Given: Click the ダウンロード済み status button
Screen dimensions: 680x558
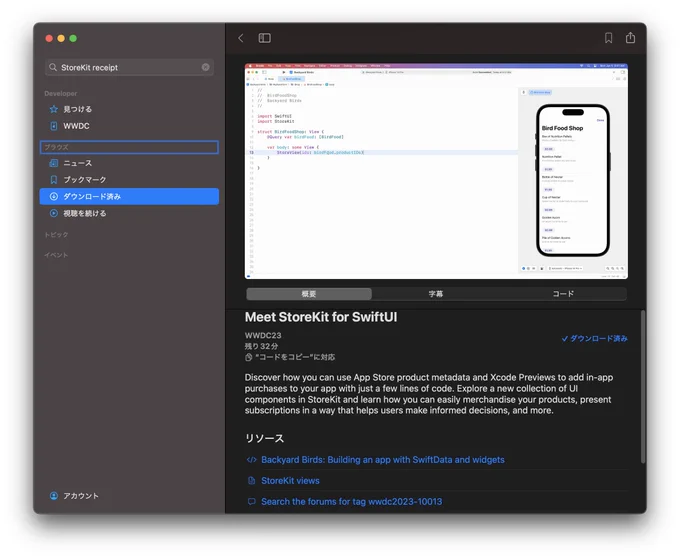Looking at the screenshot, I should coord(595,339).
